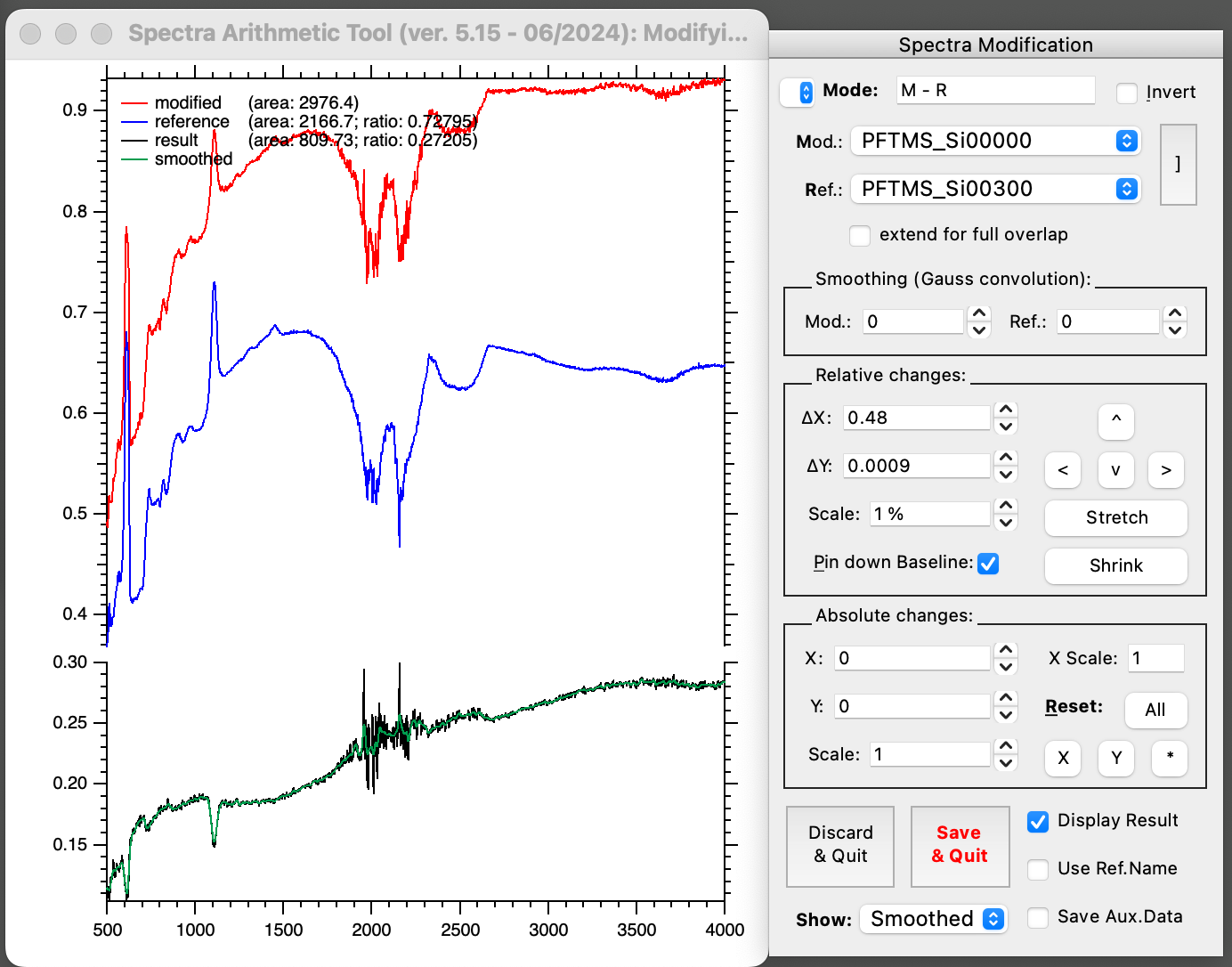Click the absolute X input field
1232x967 pixels.
pyautogui.click(x=912, y=658)
